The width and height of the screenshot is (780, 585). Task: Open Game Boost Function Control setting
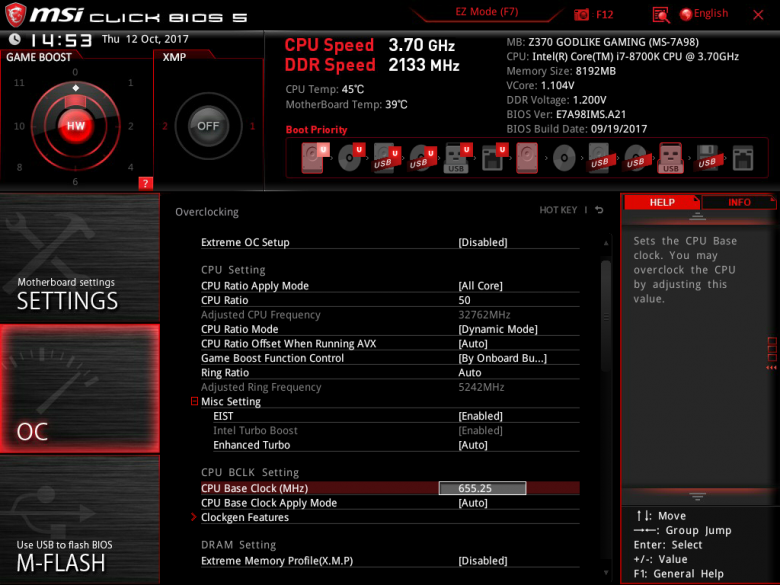390,358
